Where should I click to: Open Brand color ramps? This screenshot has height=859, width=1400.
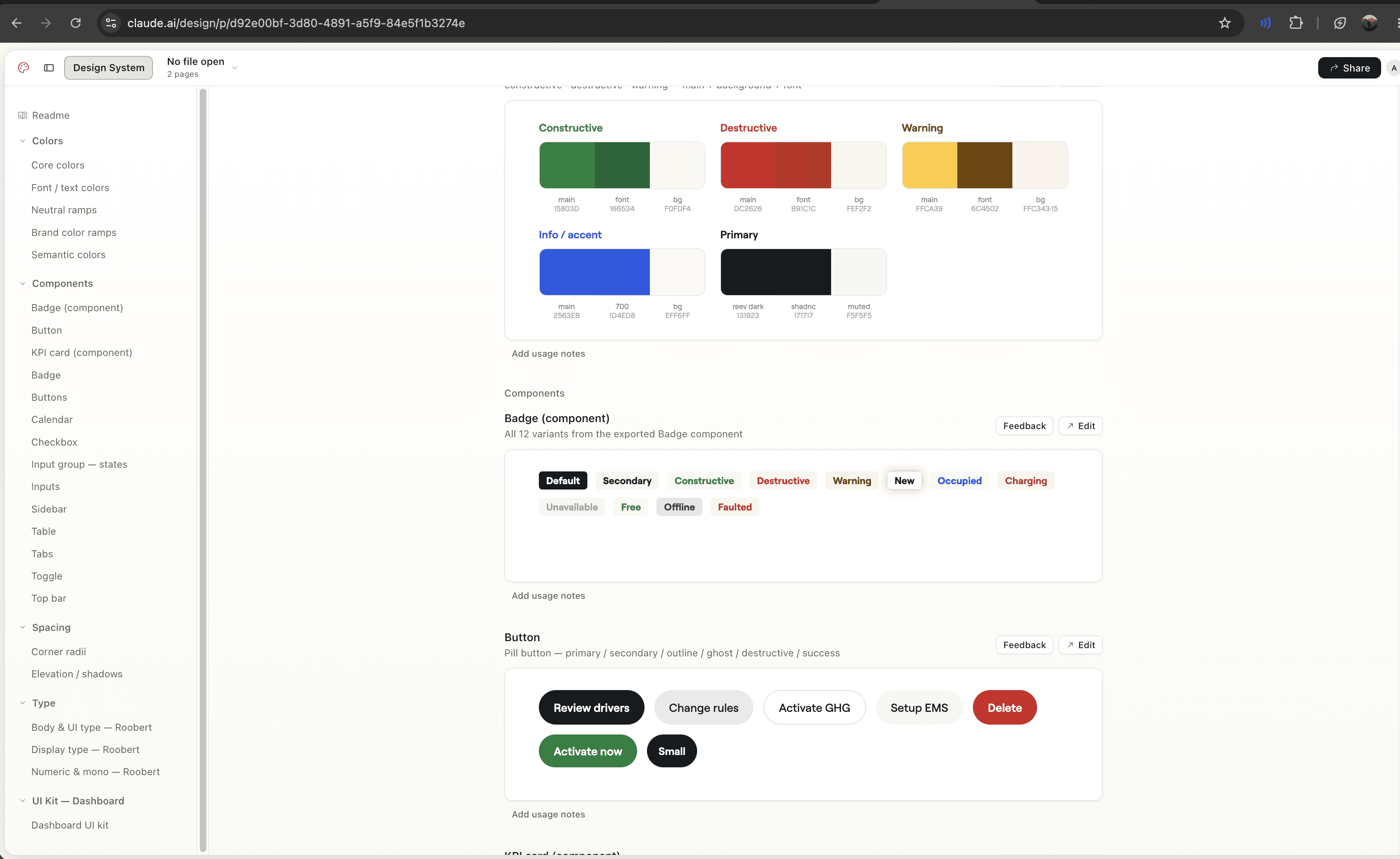(74, 232)
